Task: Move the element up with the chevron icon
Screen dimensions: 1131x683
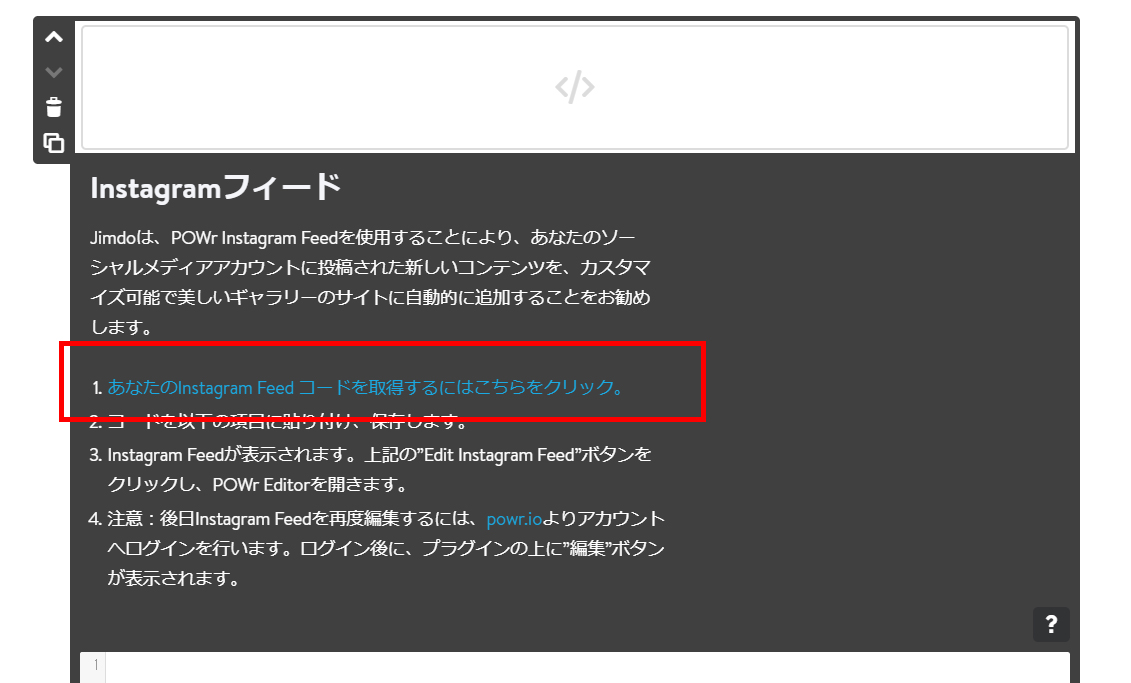Action: click(52, 36)
